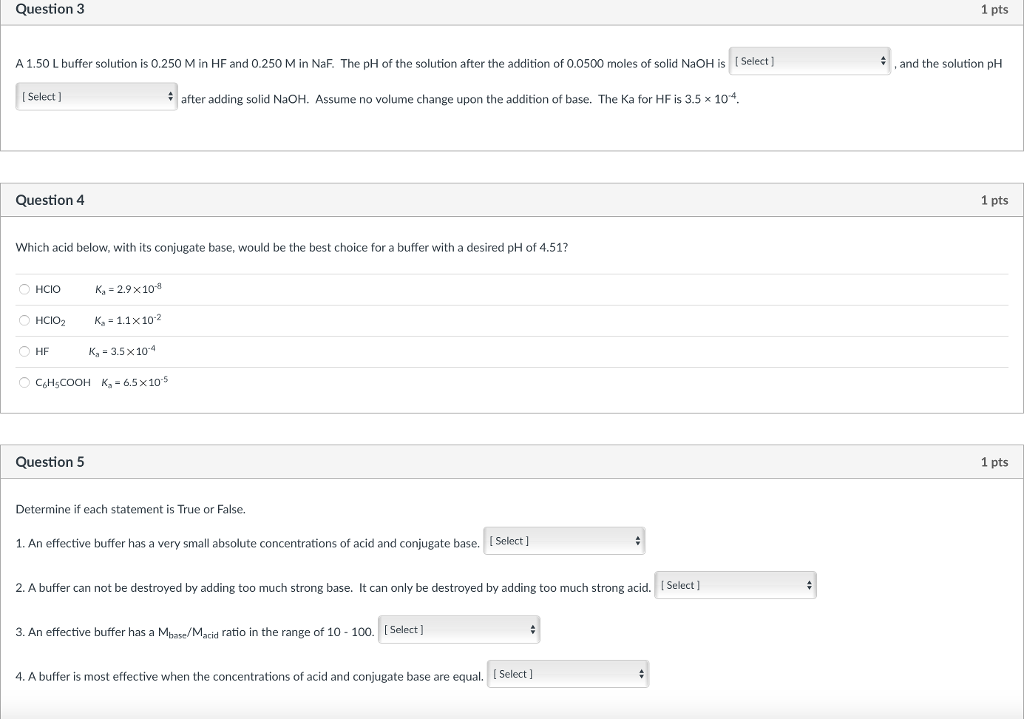Expand the Select dropdown for statement 2
Image resolution: width=1024 pixels, height=719 pixels.
click(x=736, y=585)
